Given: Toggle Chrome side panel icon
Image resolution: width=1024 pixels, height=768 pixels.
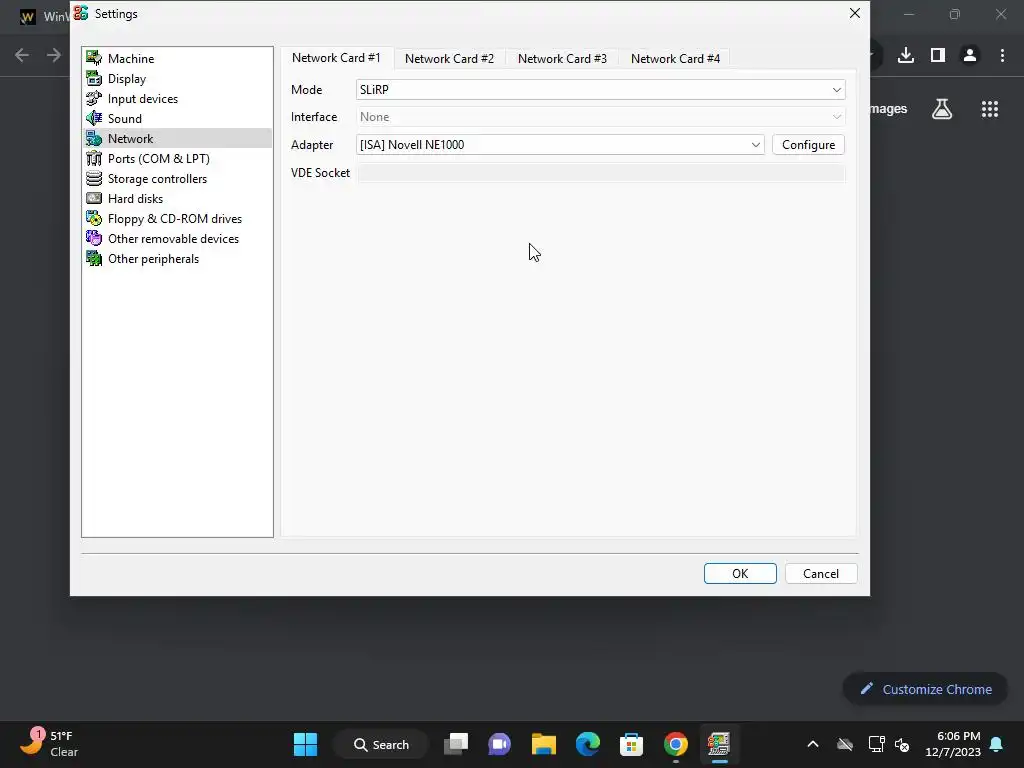Looking at the screenshot, I should (x=938, y=55).
